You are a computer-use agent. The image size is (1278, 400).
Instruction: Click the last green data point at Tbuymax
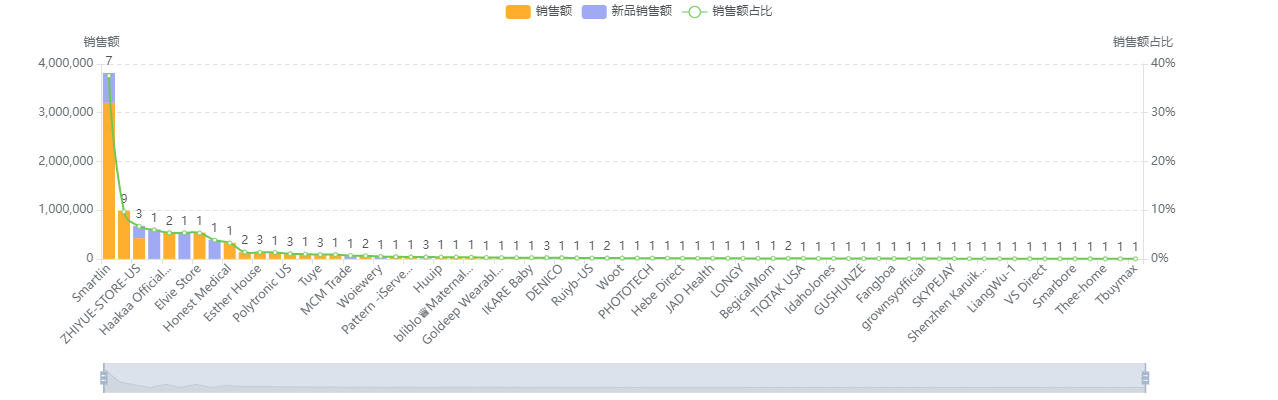click(x=1135, y=258)
